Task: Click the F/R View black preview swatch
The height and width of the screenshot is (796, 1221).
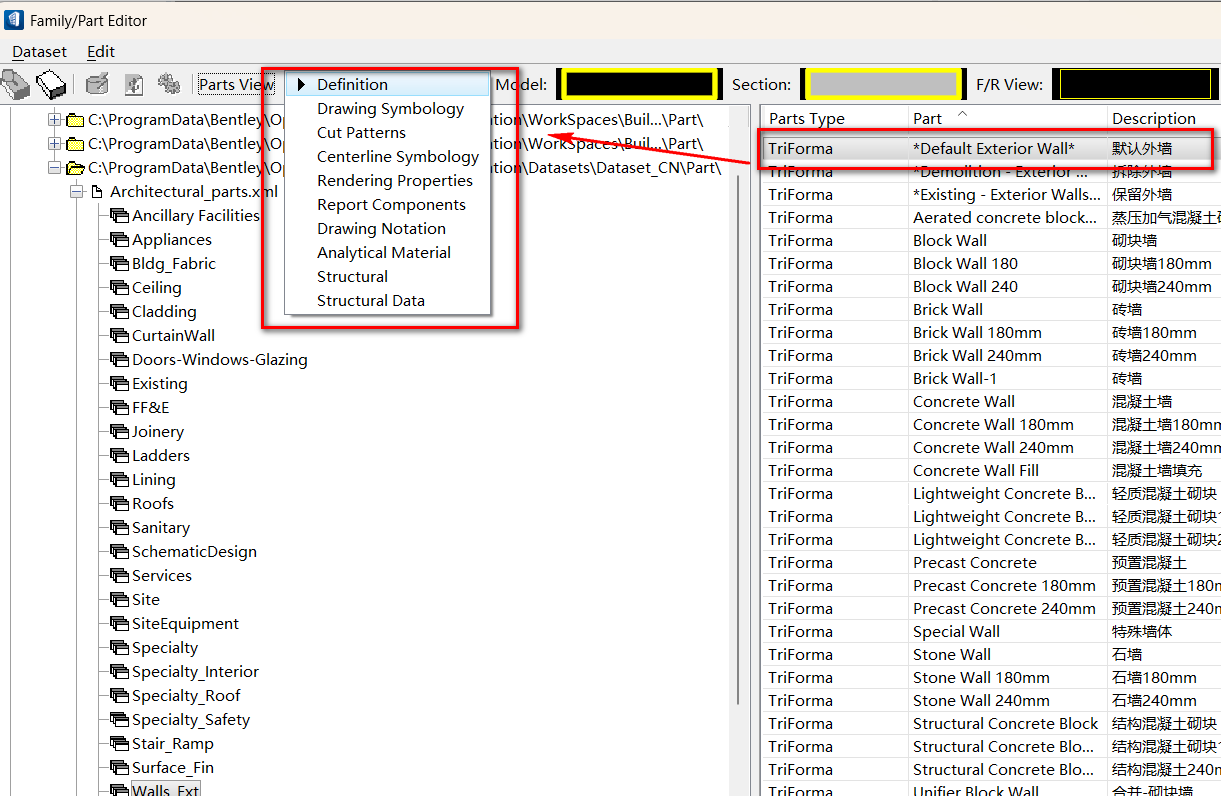Action: point(1137,85)
